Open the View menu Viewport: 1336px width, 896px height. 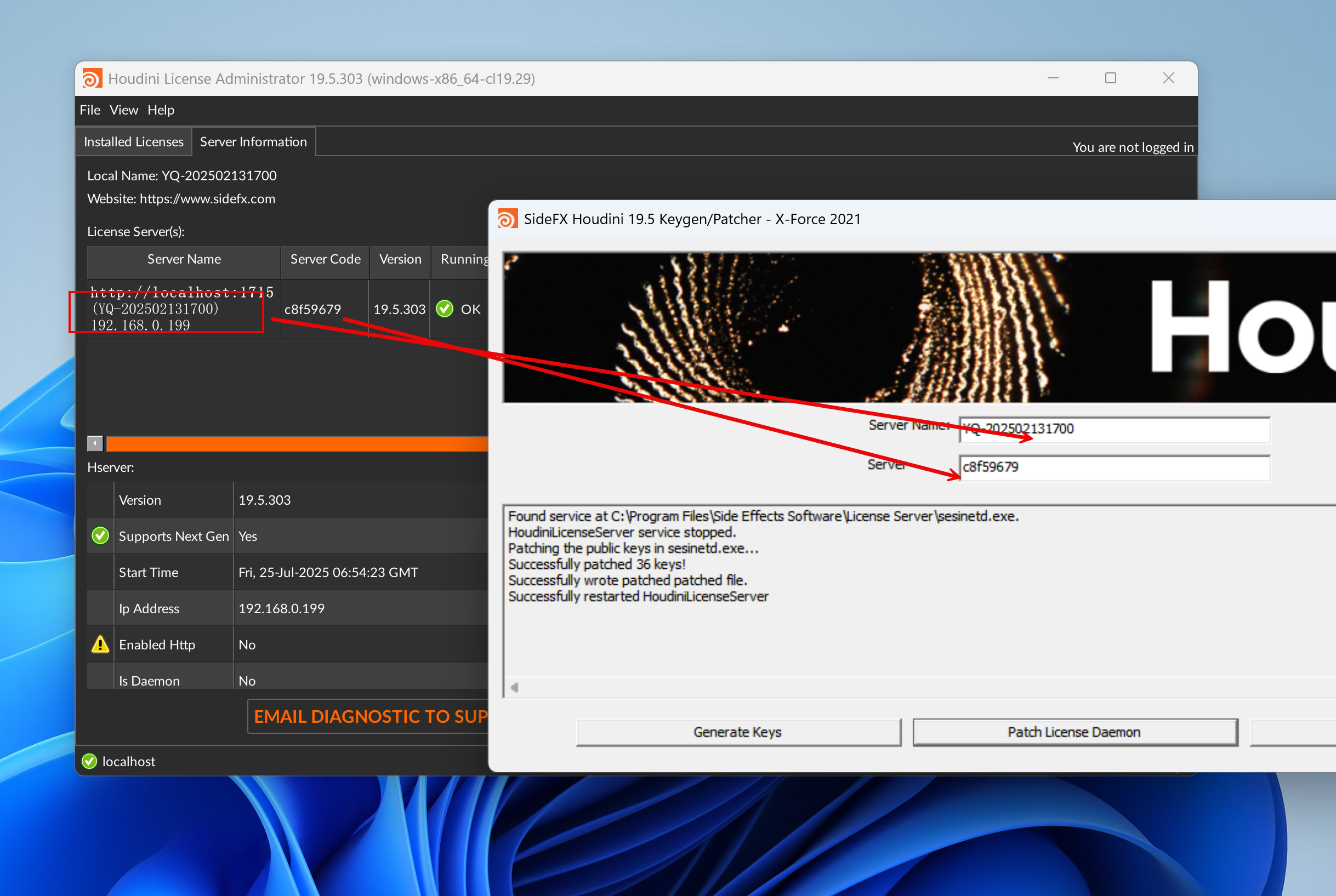coord(123,110)
